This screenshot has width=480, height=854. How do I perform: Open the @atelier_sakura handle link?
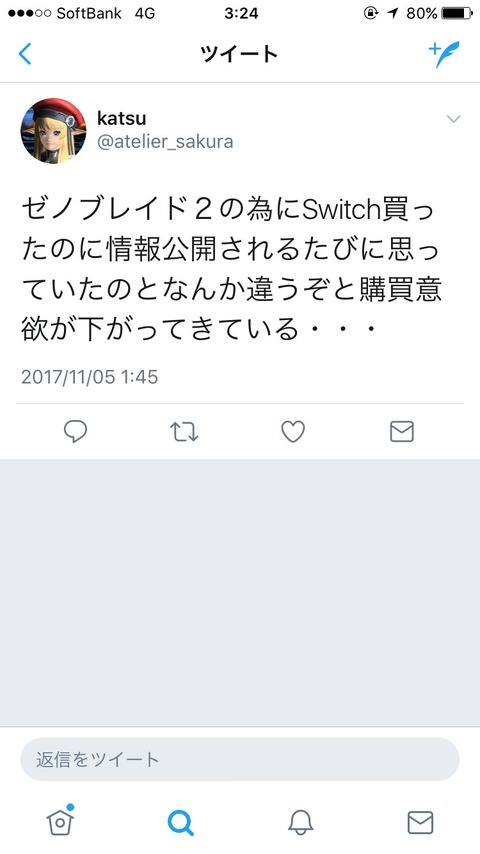tap(165, 142)
